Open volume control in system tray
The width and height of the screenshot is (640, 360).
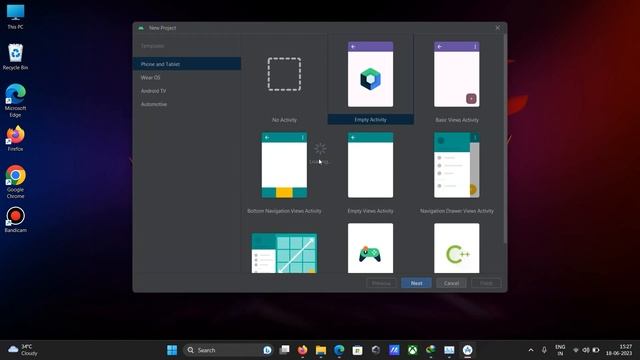[586, 350]
